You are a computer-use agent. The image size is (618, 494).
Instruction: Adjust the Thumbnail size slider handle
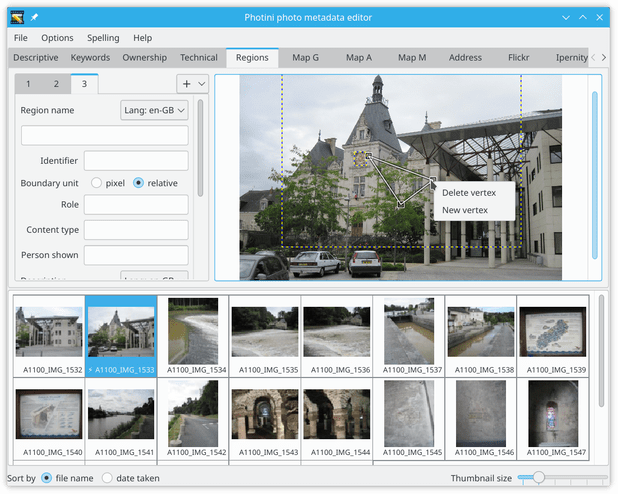tap(539, 477)
